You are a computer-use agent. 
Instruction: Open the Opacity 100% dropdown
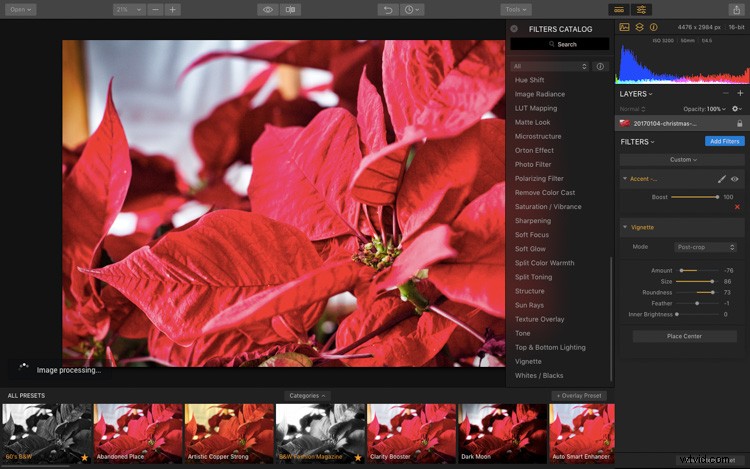704,109
